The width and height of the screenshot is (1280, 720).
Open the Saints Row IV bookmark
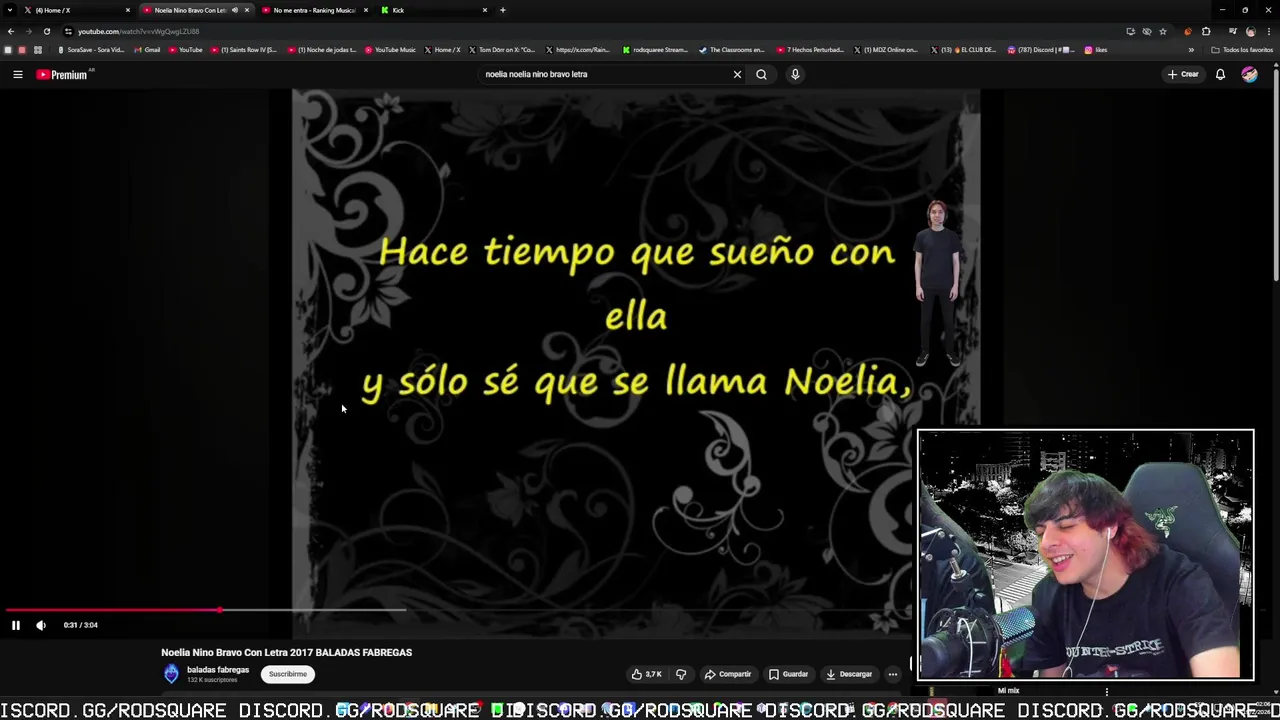tap(244, 50)
